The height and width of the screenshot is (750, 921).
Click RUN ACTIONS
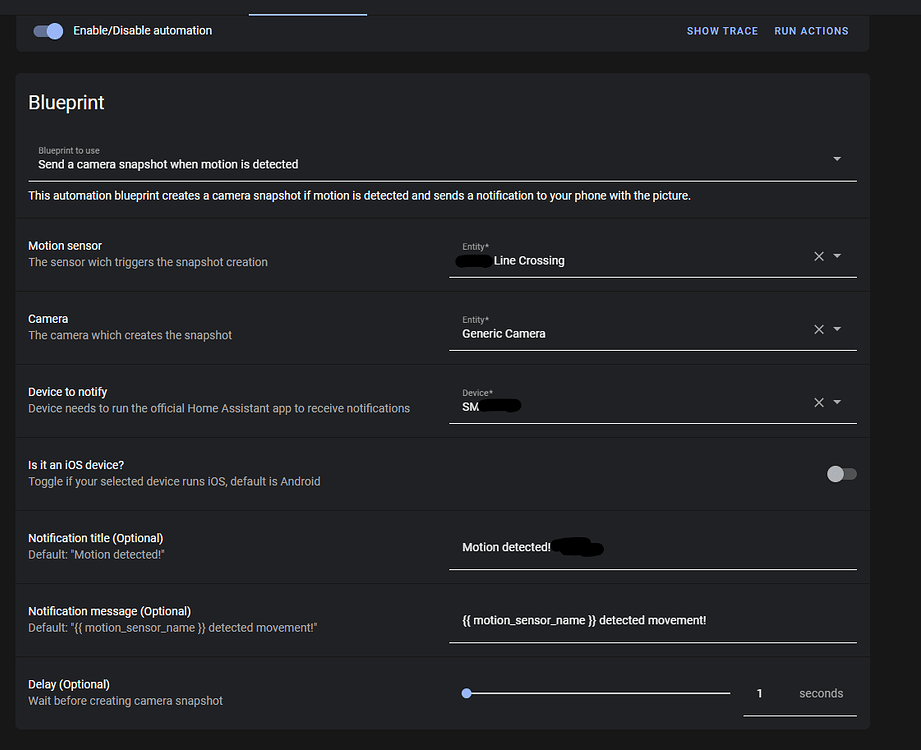811,31
